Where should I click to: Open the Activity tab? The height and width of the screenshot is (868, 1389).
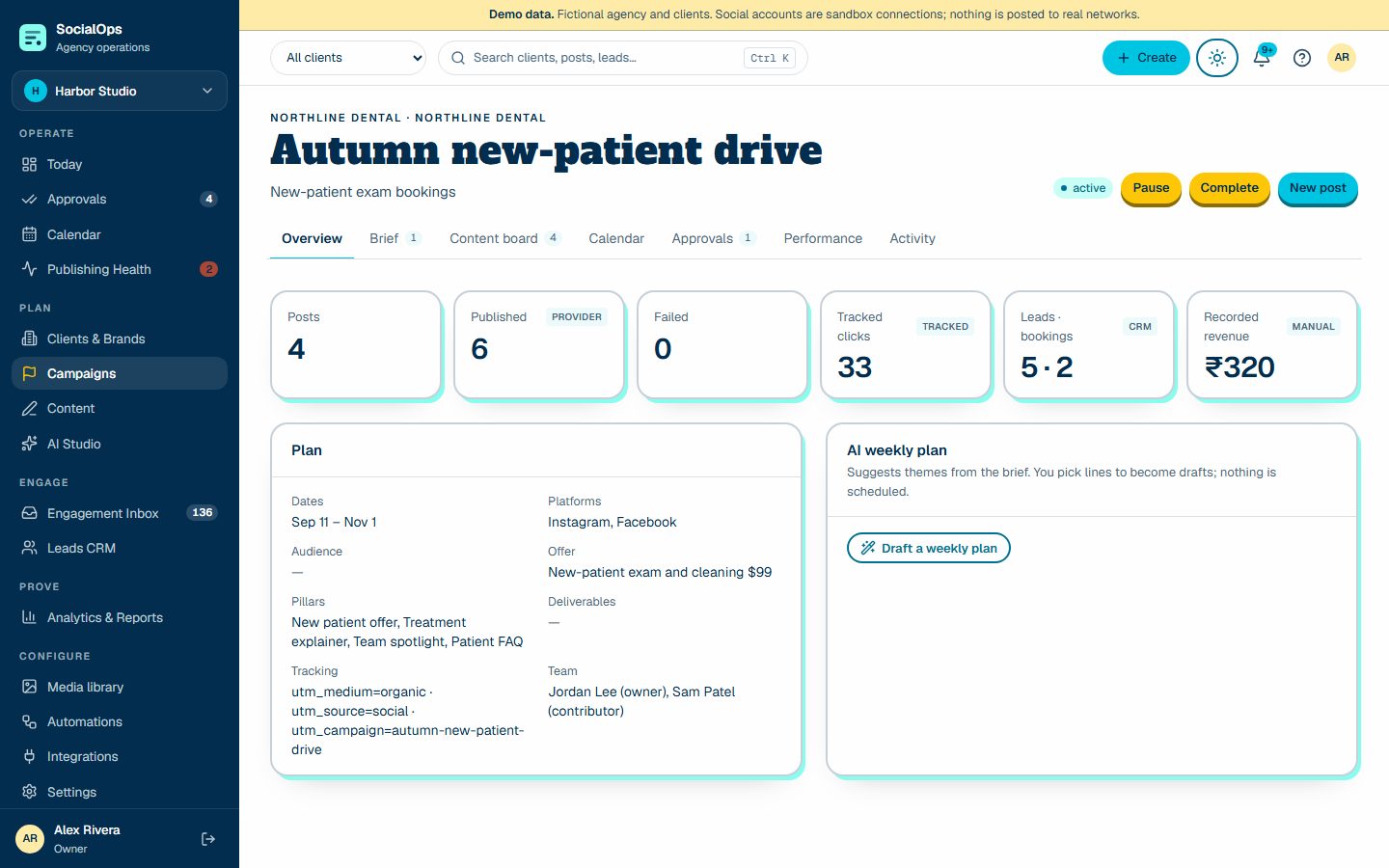pyautogui.click(x=912, y=238)
